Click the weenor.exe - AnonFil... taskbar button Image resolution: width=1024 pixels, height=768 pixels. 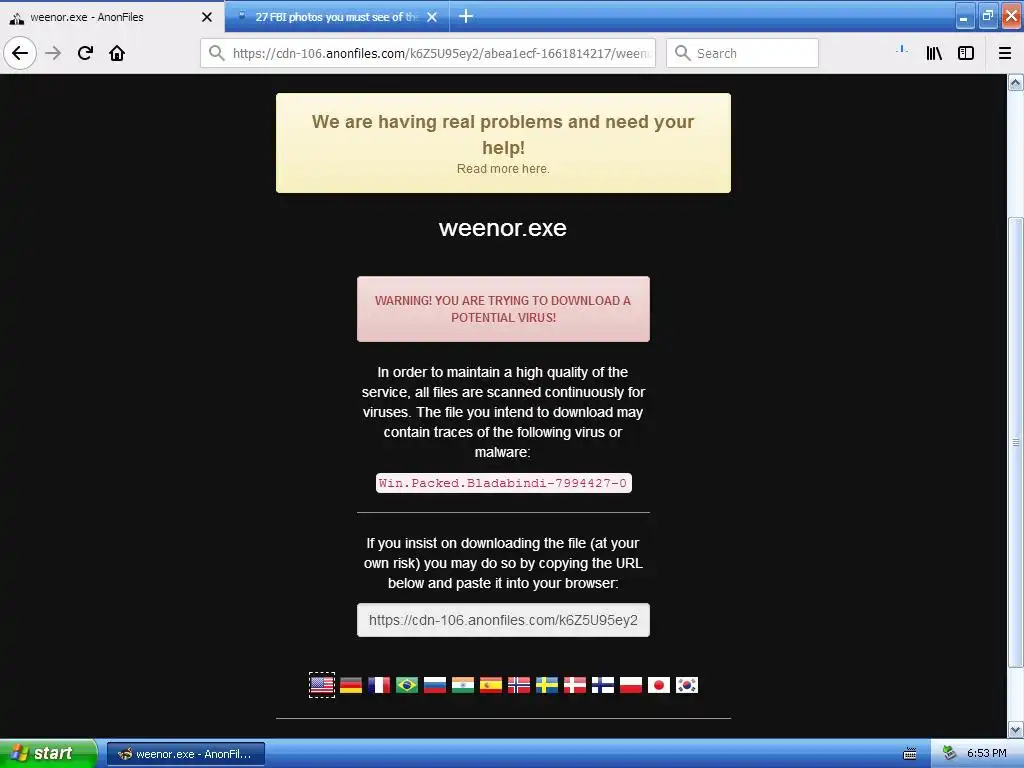(186, 754)
